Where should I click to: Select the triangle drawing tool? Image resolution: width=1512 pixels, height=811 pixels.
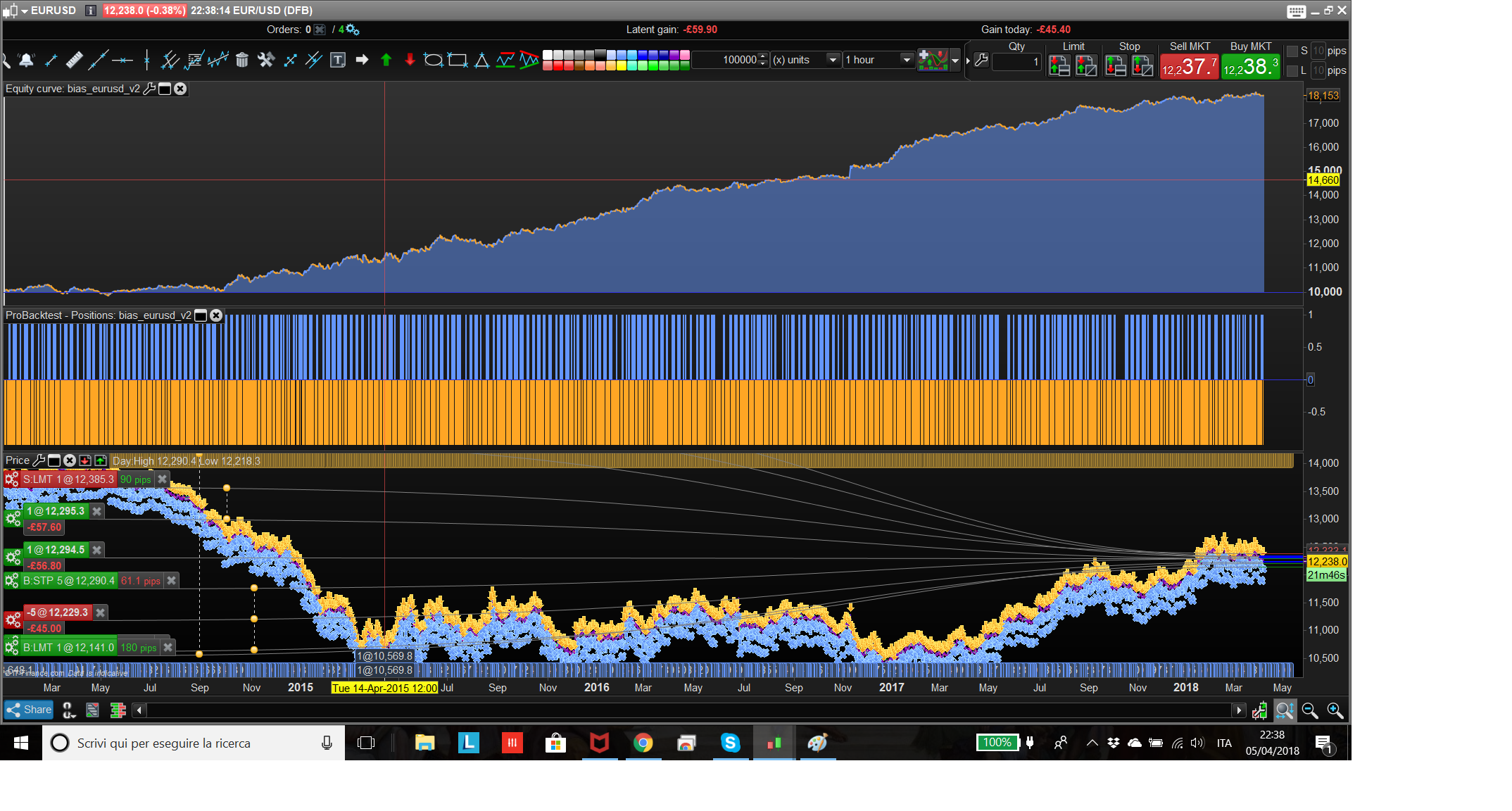coord(481,60)
